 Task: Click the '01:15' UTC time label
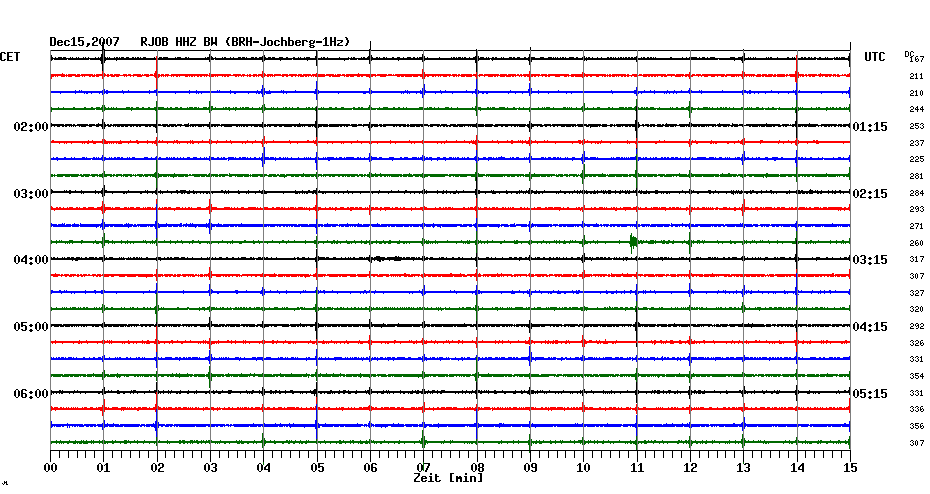click(x=870, y=127)
